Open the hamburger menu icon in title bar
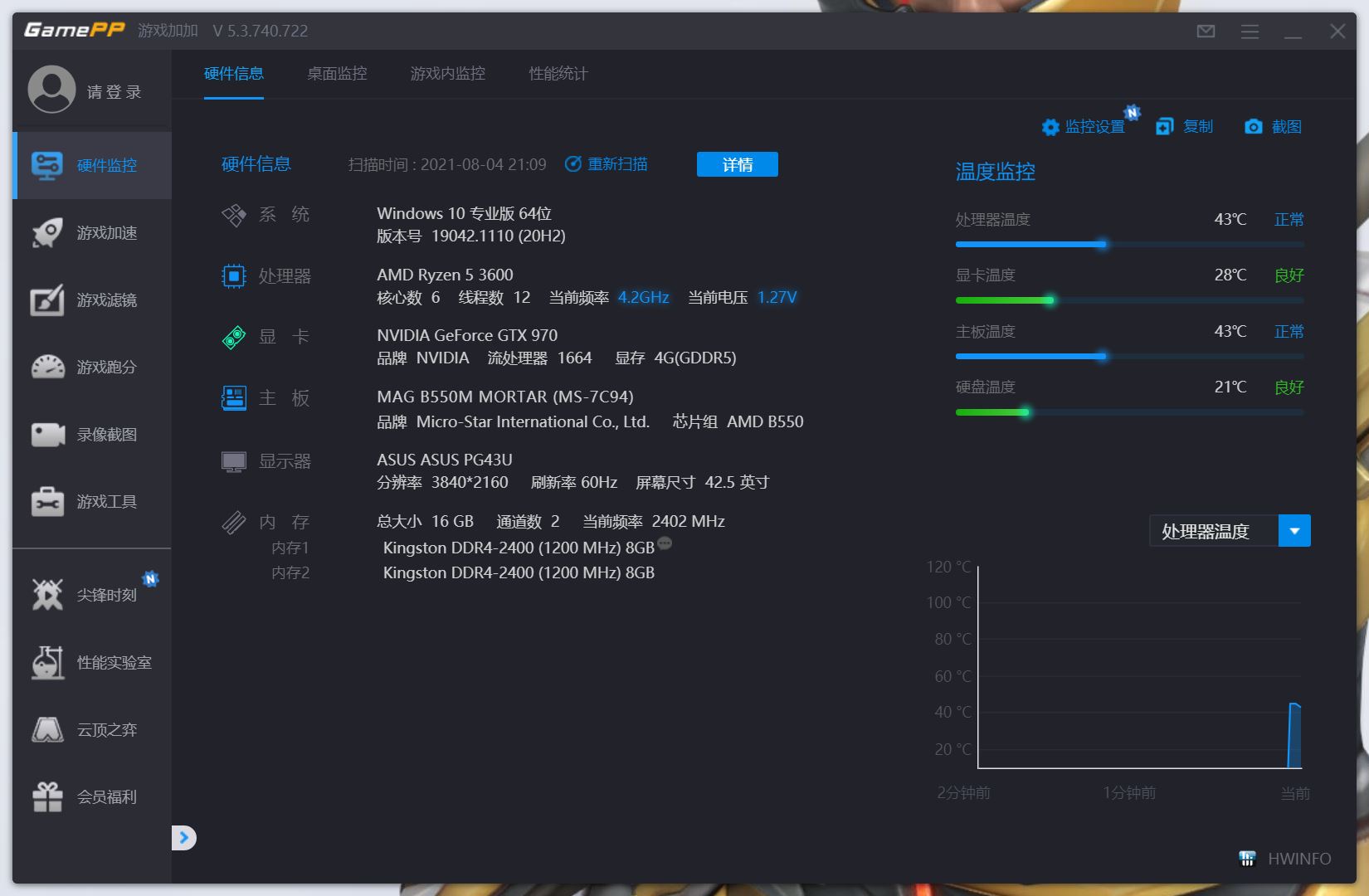1369x896 pixels. (x=1250, y=32)
